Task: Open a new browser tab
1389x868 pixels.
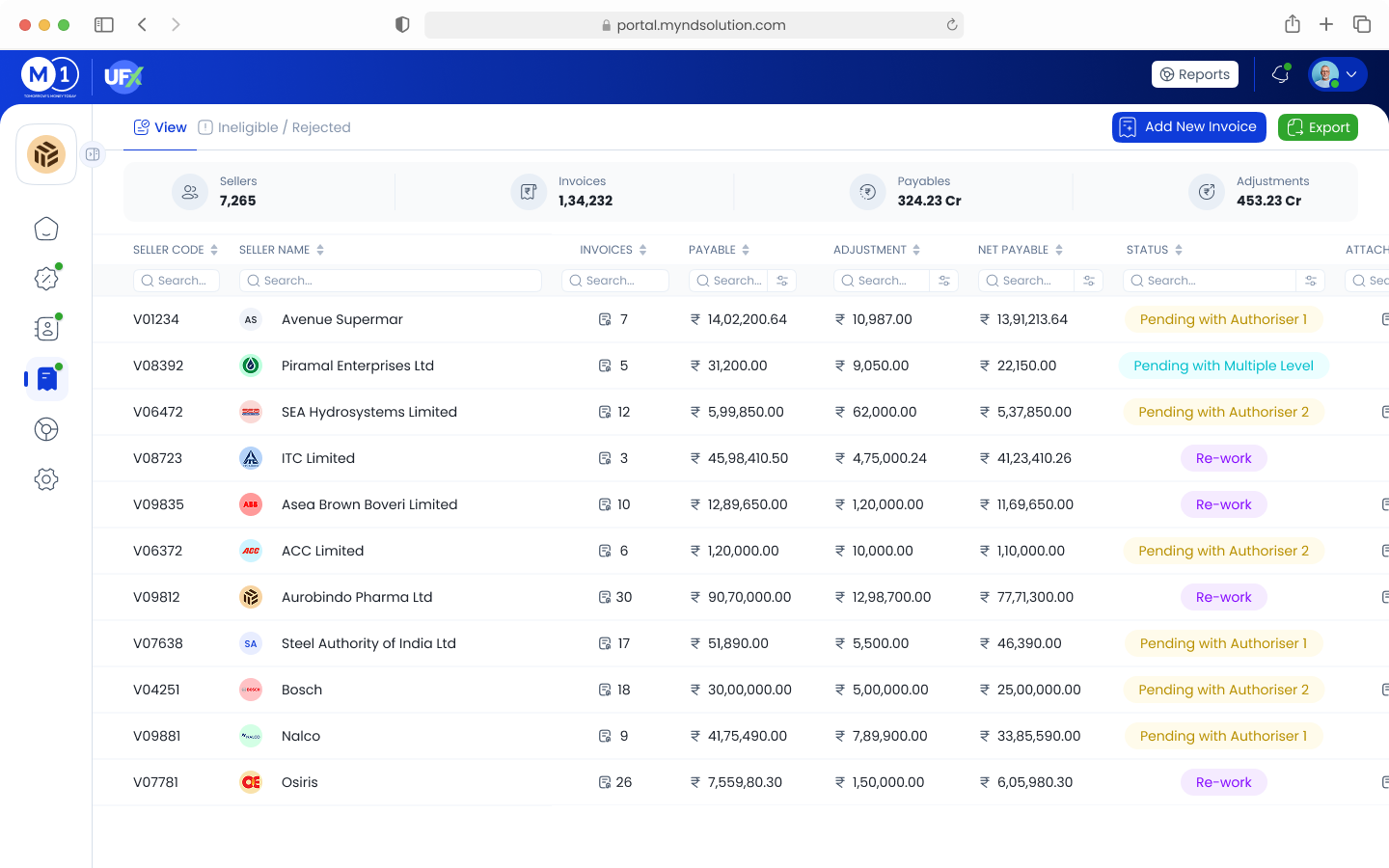Action: point(1326,24)
